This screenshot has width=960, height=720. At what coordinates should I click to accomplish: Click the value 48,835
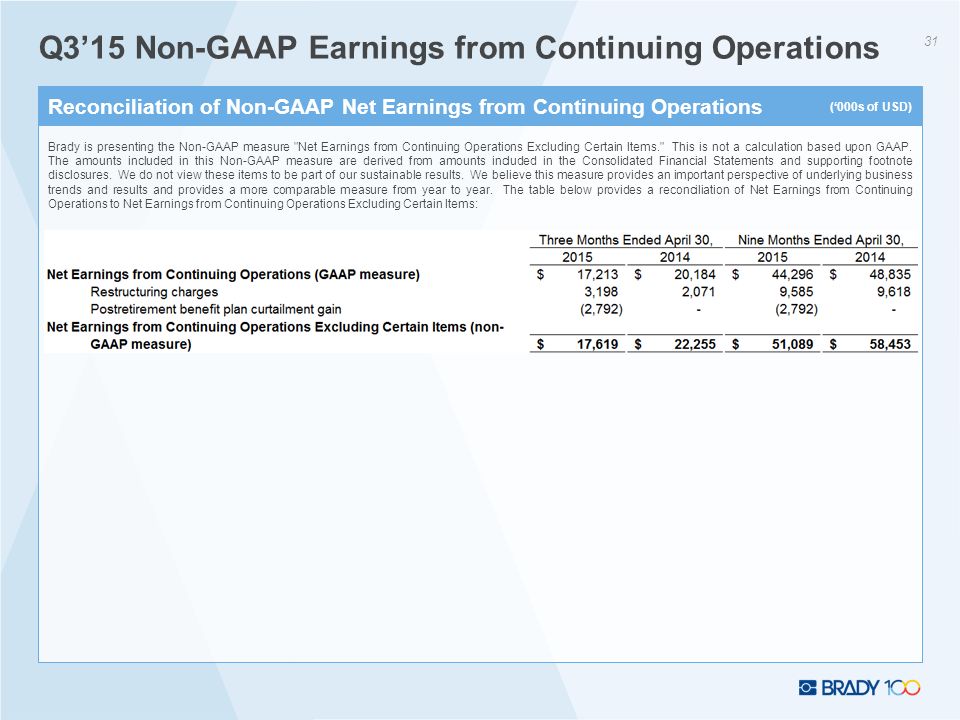[890, 274]
